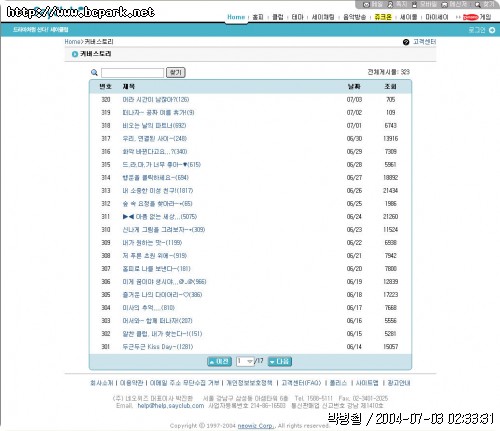Open post number 316 title link
Image resolution: width=500 pixels, height=431 pixels.
click(155, 152)
